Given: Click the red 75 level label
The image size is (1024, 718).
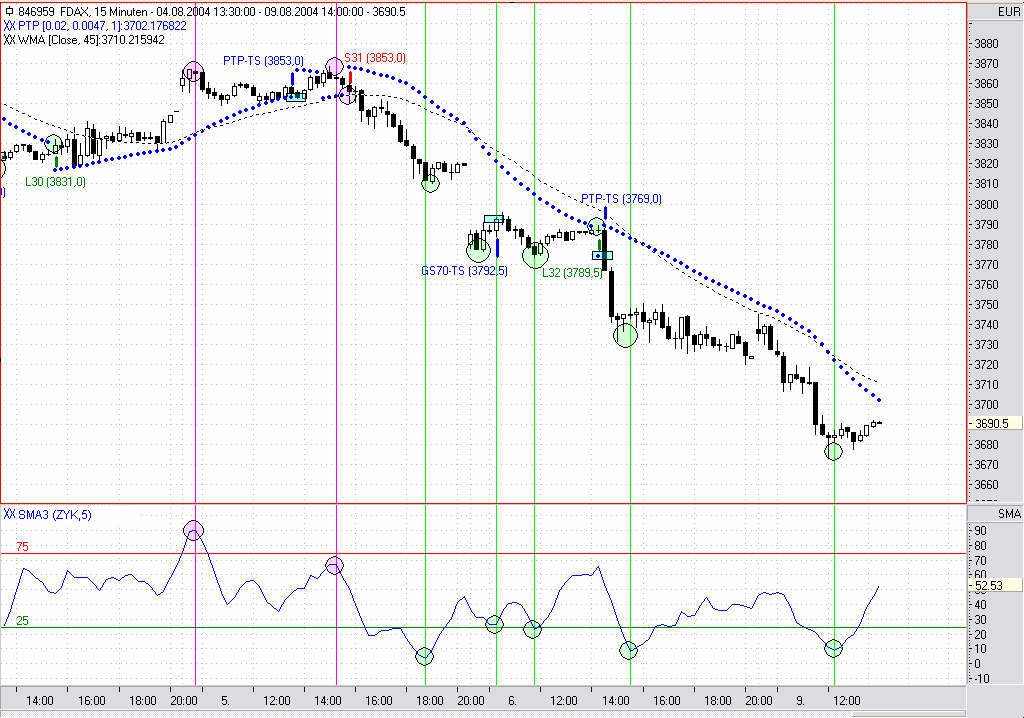Looking at the screenshot, I should 22,546.
